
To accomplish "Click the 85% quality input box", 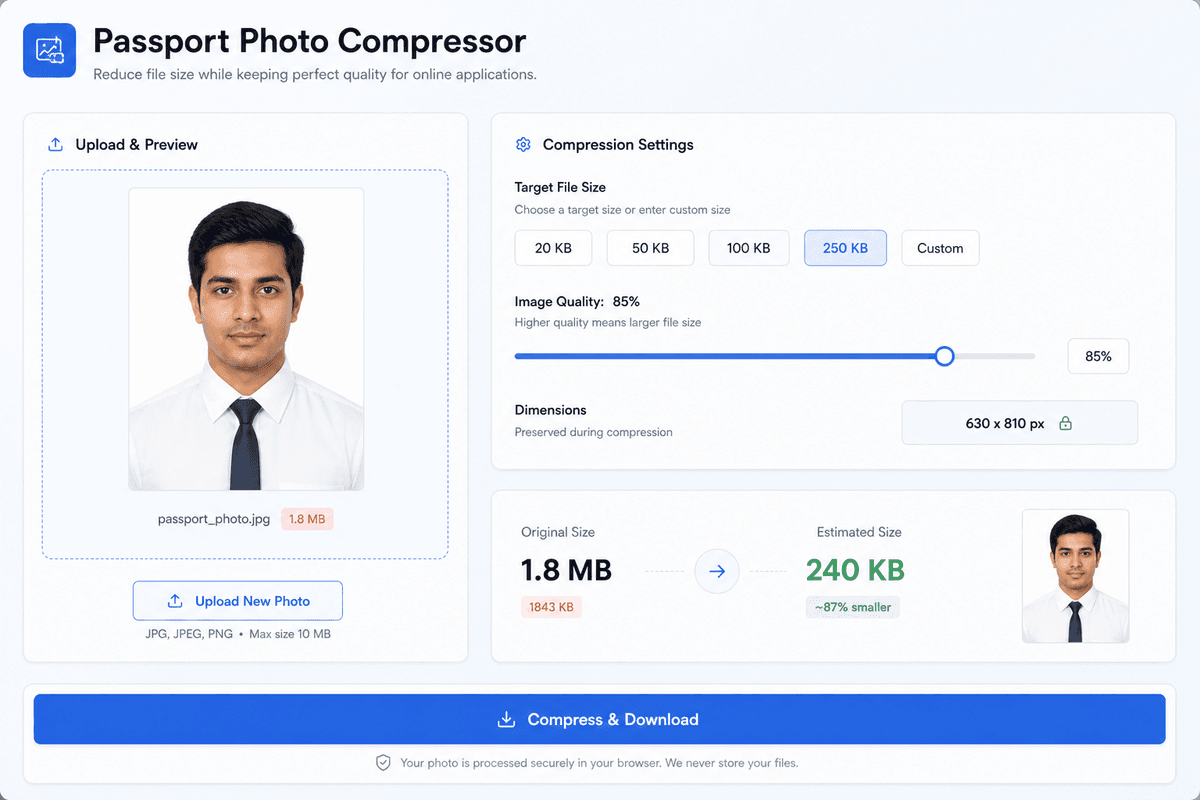I will (x=1098, y=356).
